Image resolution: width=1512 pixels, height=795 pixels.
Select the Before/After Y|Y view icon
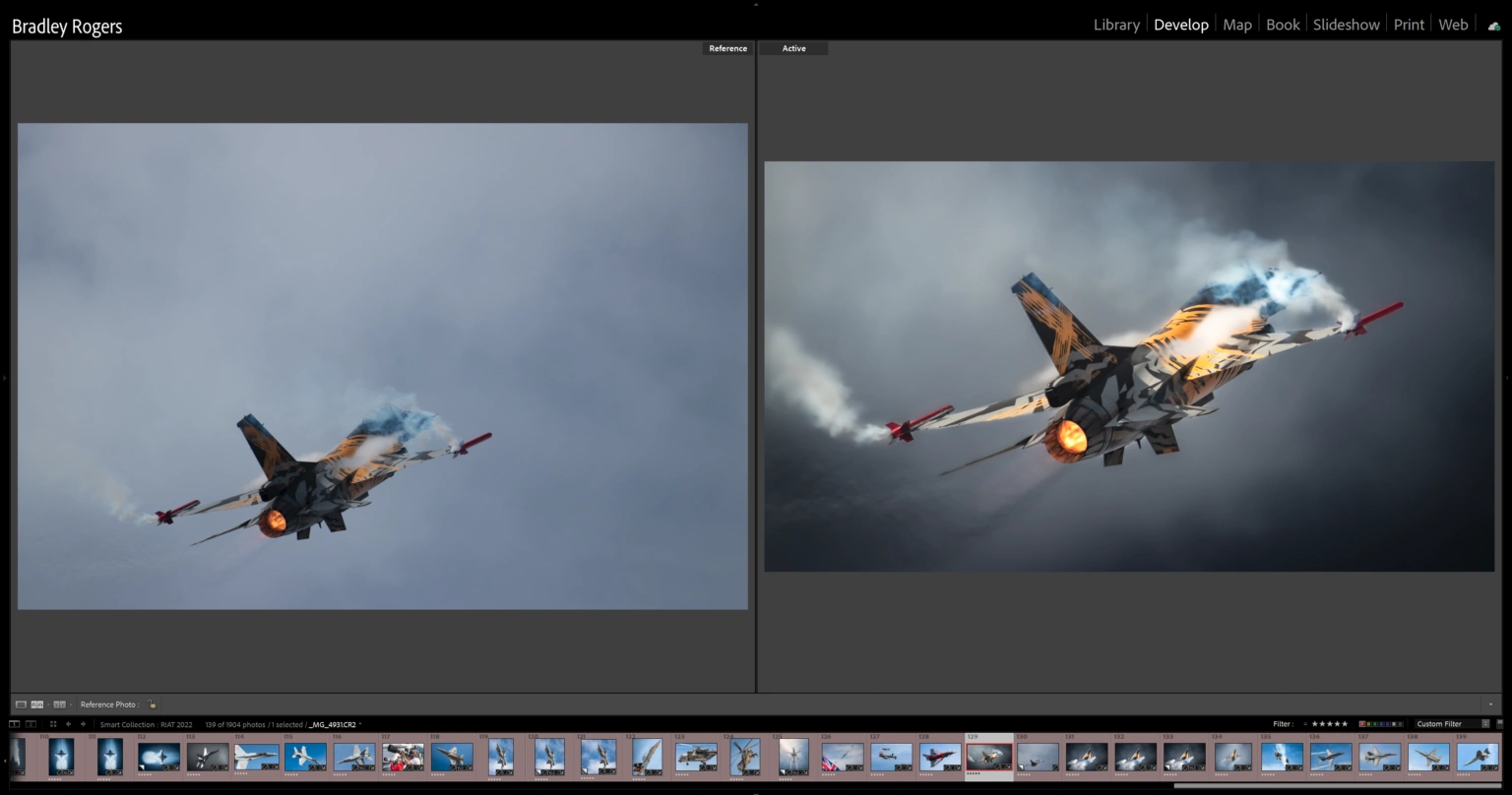click(59, 704)
